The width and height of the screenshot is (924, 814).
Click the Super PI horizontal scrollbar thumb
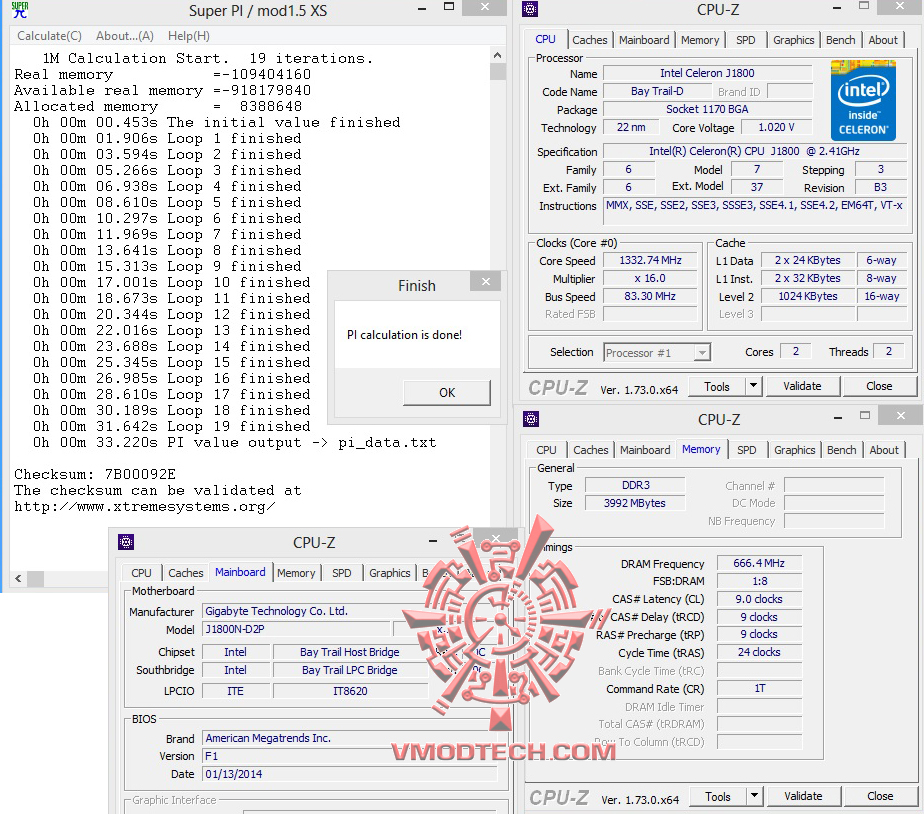pos(35,579)
